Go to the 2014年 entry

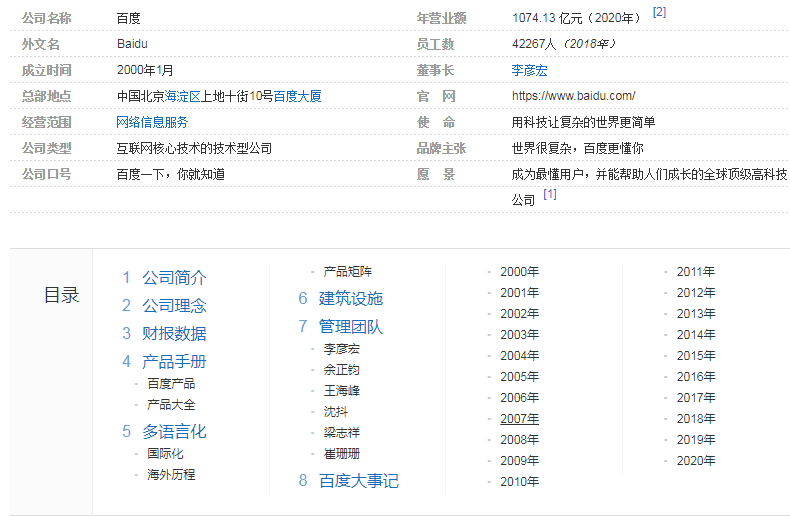tap(696, 335)
